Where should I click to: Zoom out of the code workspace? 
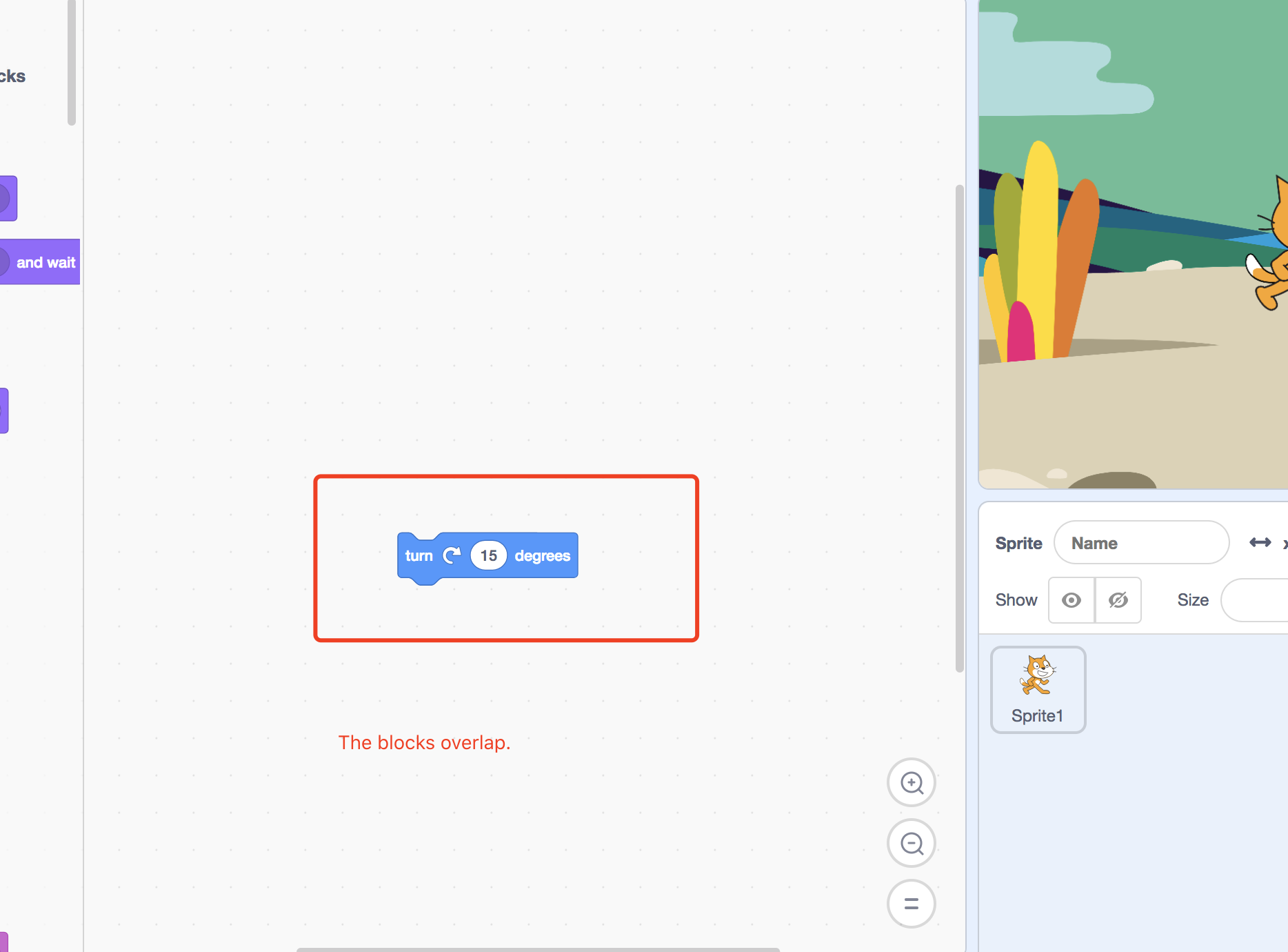(911, 843)
